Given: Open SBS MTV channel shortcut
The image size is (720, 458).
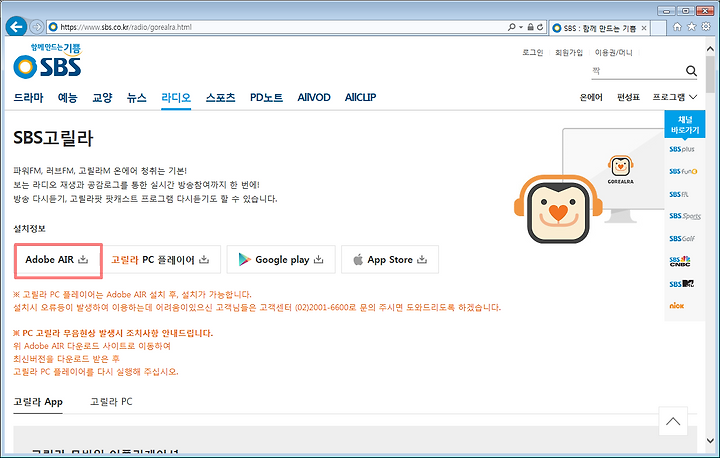Looking at the screenshot, I should click(x=681, y=283).
